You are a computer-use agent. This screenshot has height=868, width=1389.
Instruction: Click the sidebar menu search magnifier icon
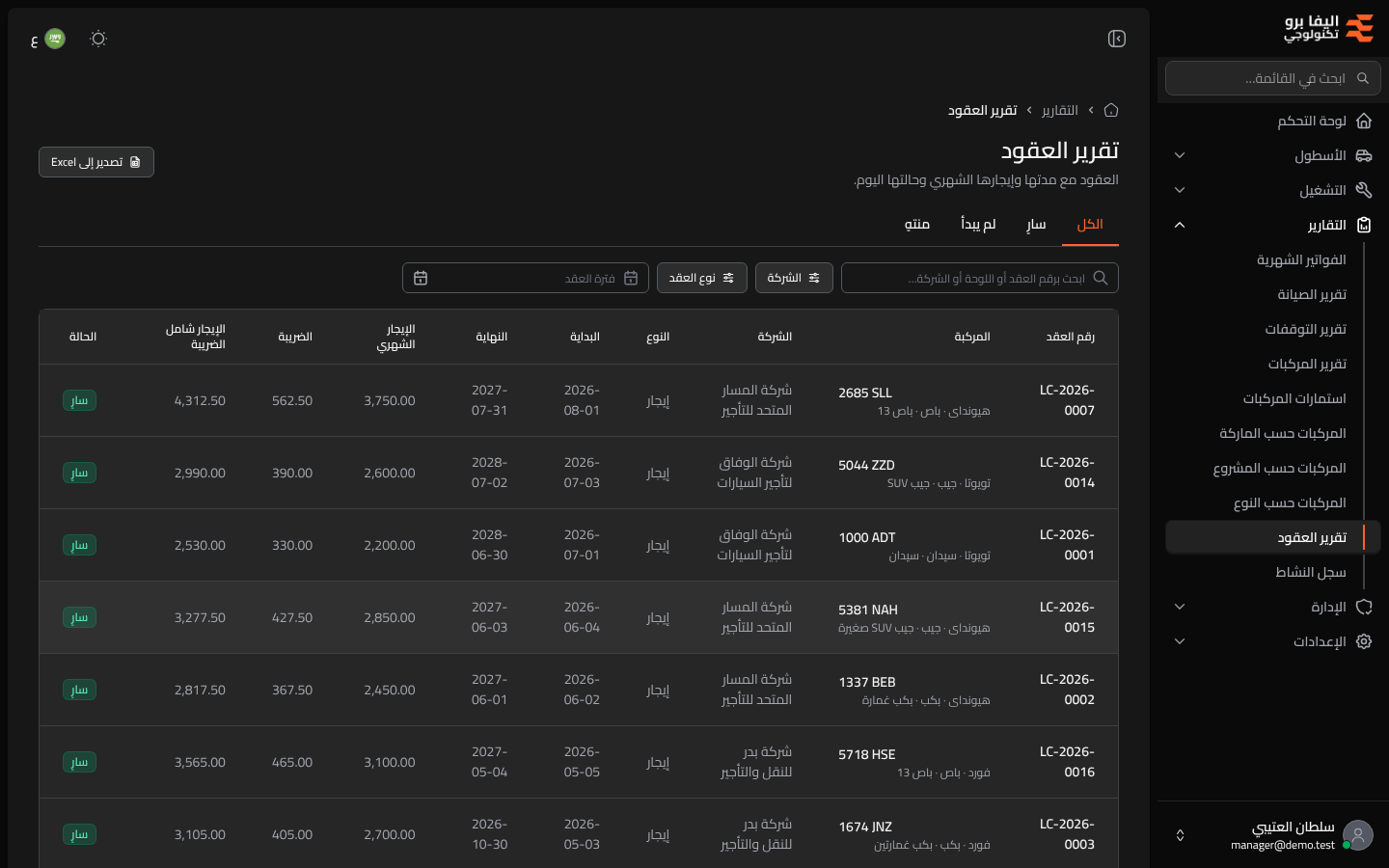coord(1363,78)
